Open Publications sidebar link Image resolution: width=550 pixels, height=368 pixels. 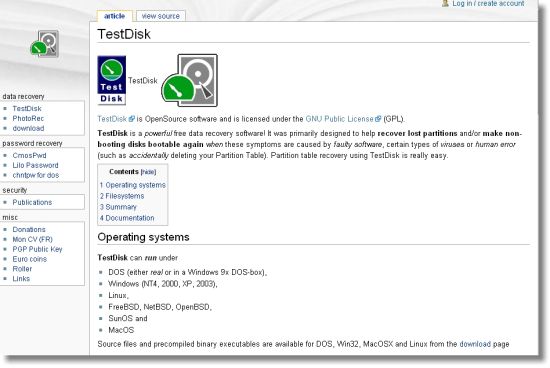32,202
